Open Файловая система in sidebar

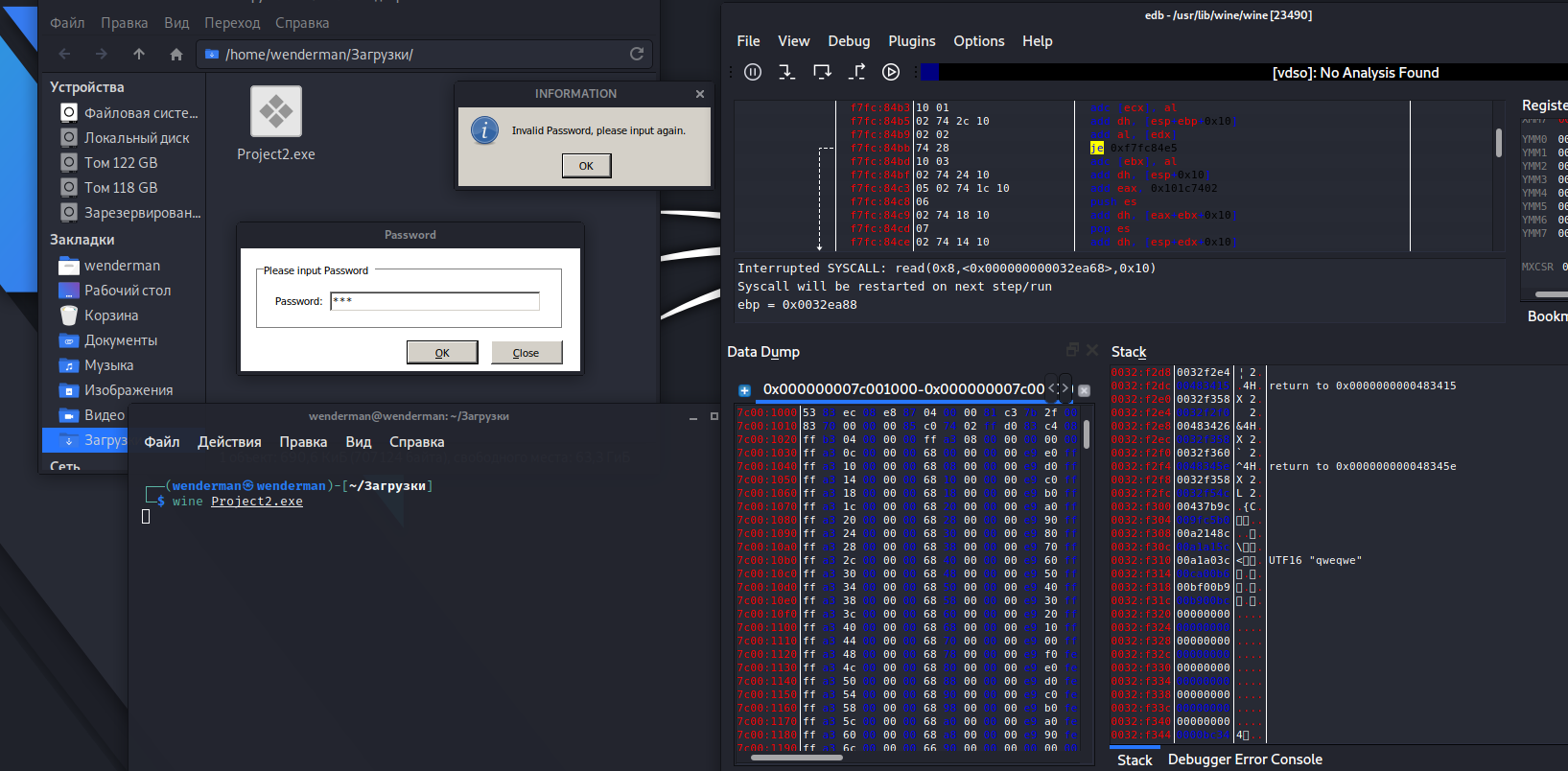129,113
